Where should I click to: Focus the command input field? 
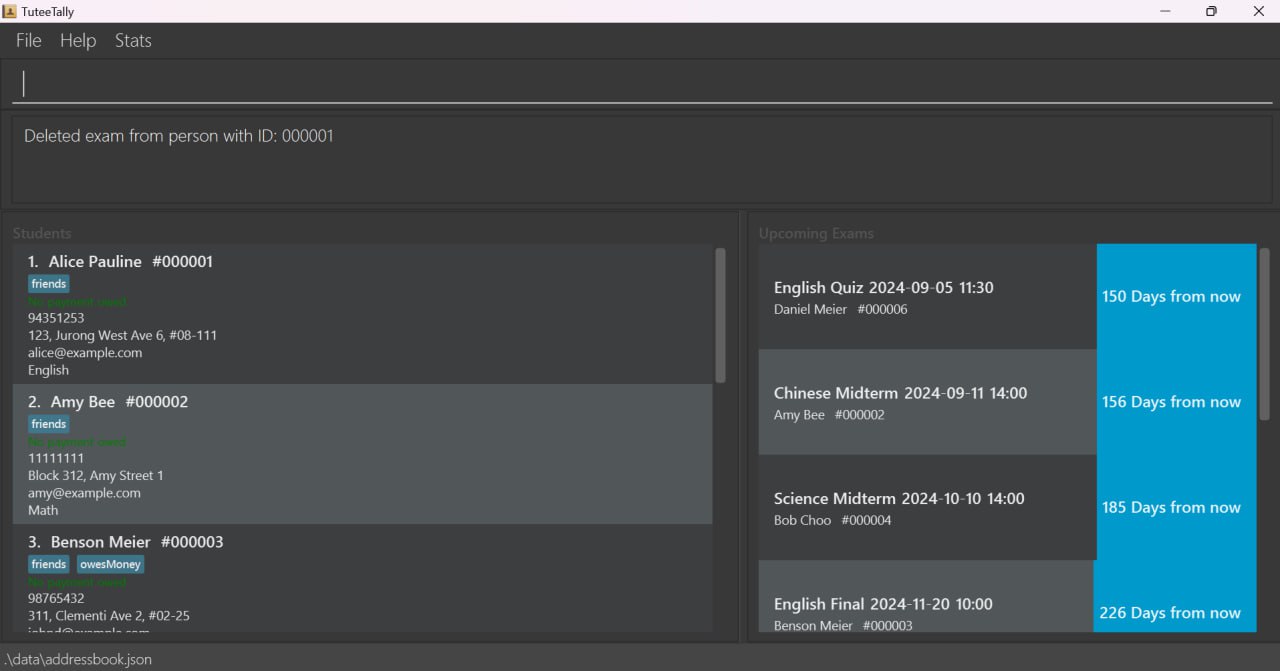tap(640, 84)
